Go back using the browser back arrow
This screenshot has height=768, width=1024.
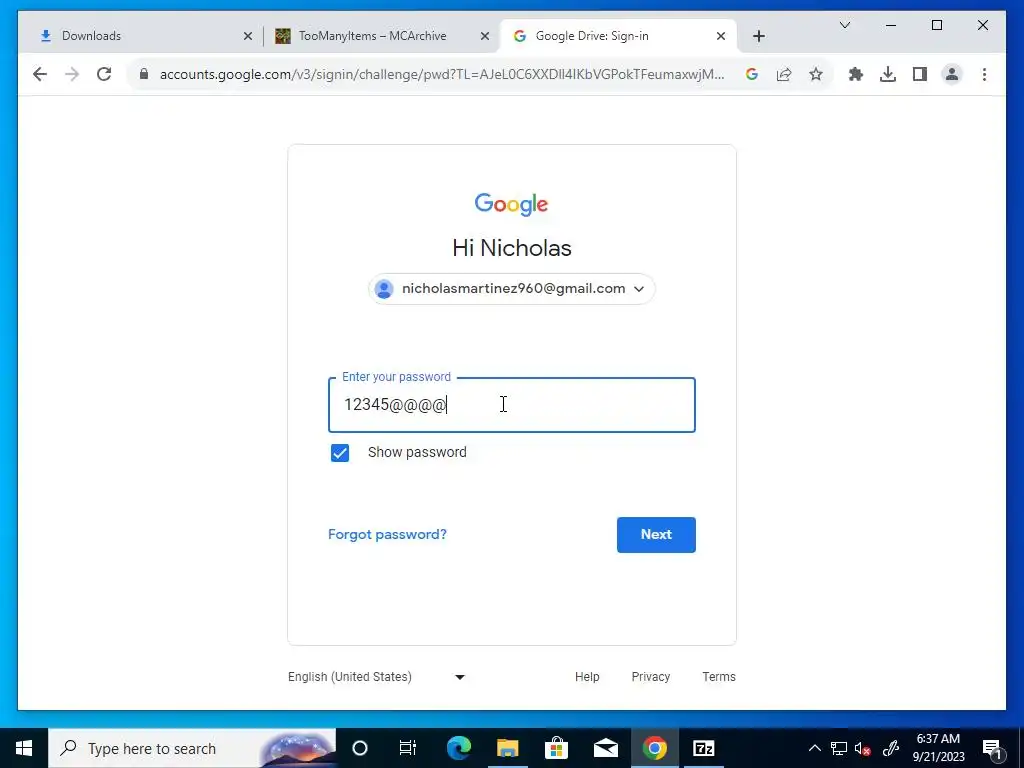(x=40, y=74)
